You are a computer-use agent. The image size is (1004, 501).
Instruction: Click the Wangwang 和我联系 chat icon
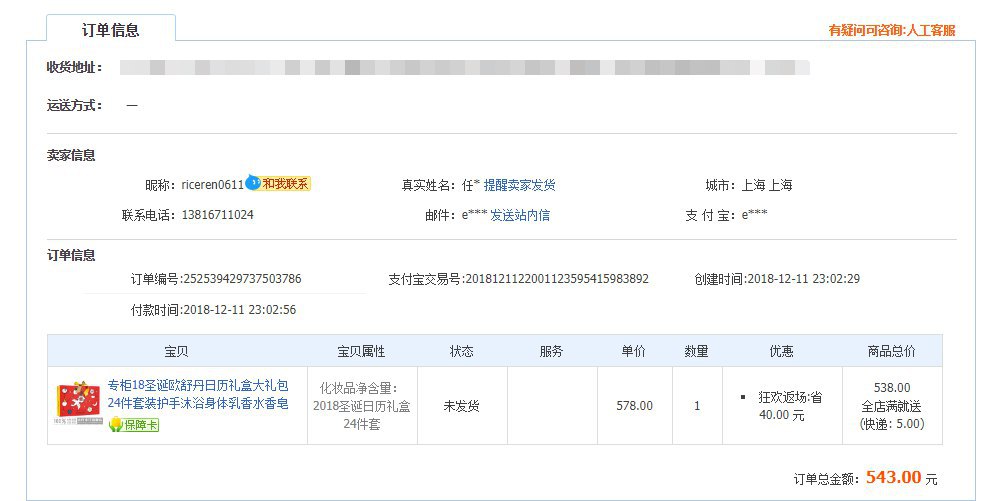[279, 184]
